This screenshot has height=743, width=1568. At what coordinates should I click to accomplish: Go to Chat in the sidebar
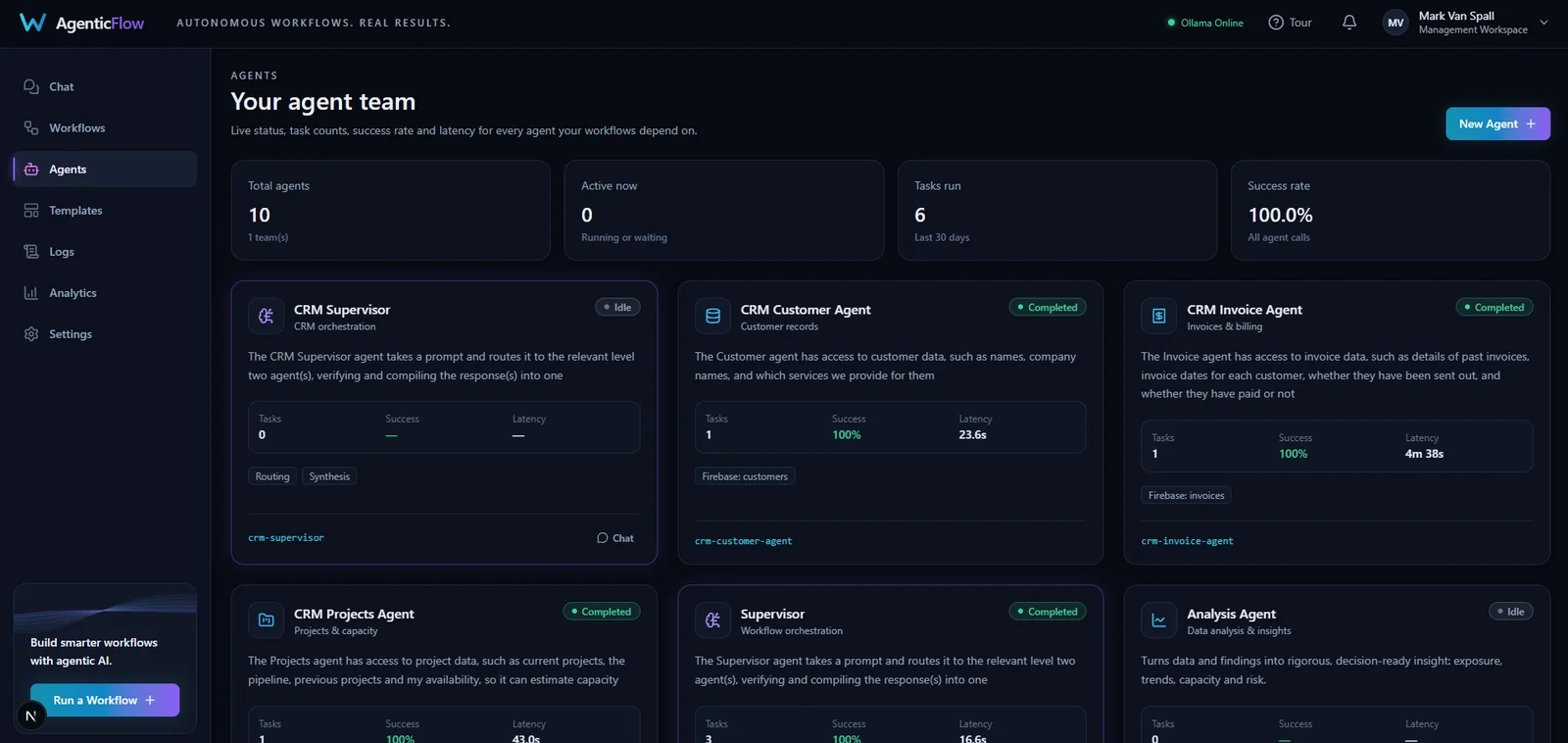(105, 86)
